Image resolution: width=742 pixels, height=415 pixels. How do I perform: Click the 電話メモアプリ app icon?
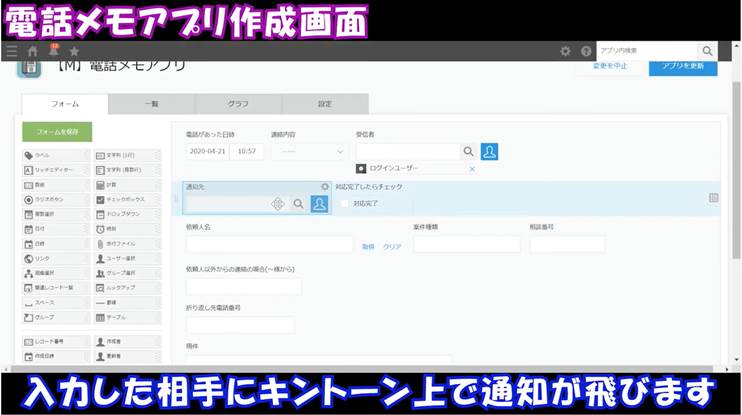tap(29, 67)
